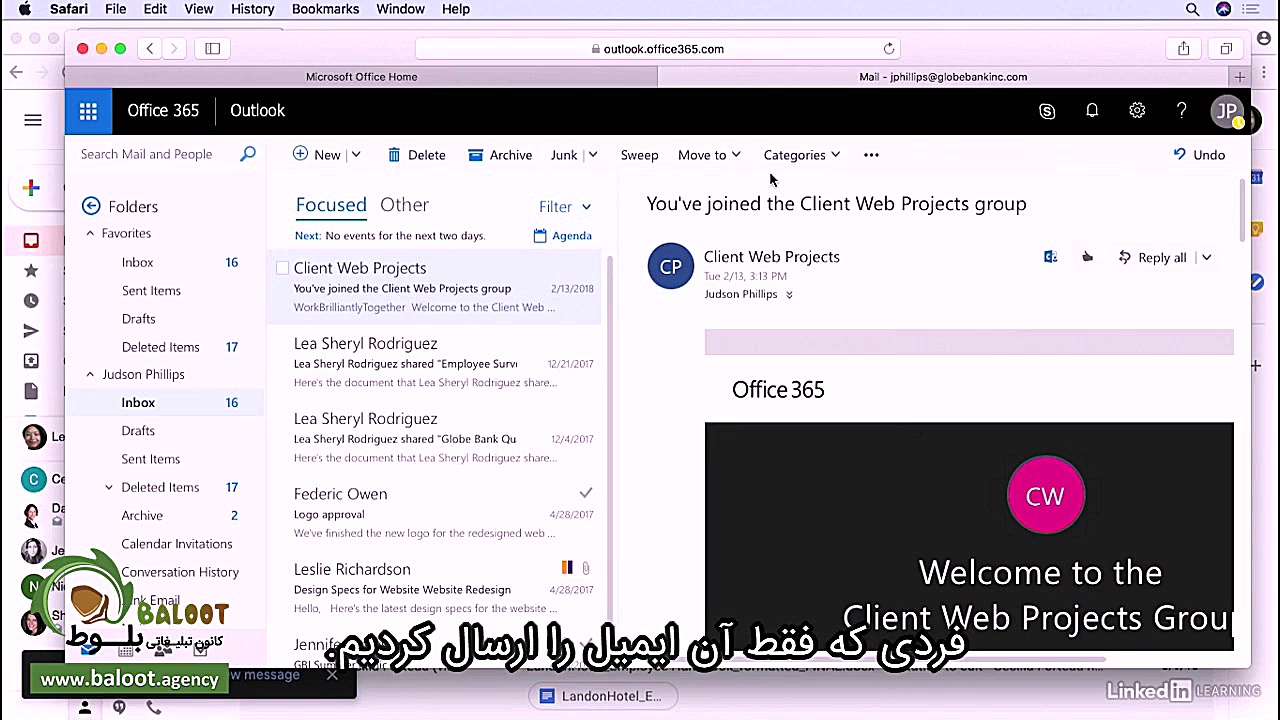
Task: Open the Settings gear in Outlook
Action: click(1137, 111)
